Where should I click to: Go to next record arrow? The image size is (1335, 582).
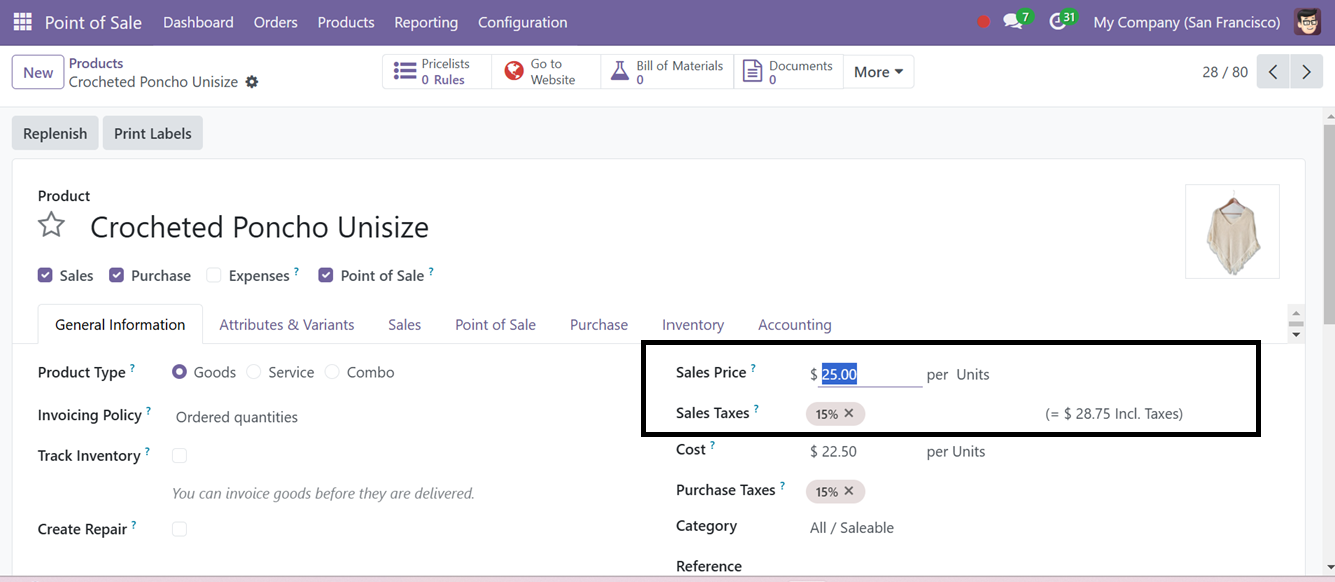tap(1306, 72)
